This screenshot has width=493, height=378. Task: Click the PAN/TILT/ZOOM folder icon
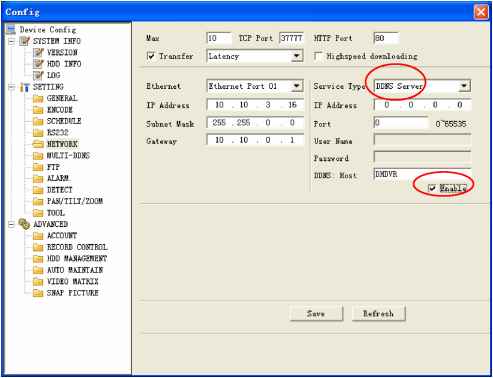pos(38,201)
